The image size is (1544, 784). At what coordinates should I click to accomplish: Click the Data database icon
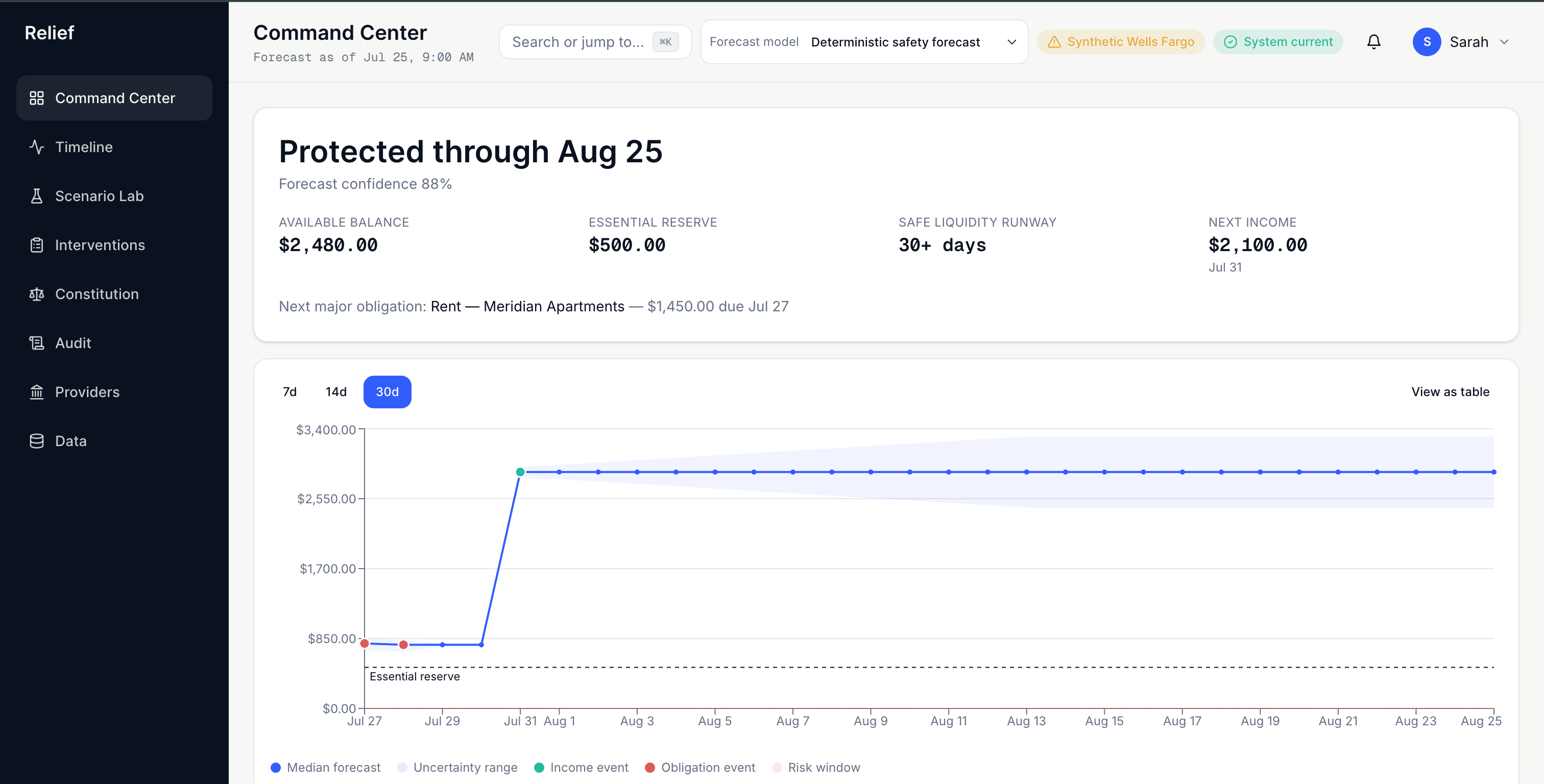pos(37,441)
